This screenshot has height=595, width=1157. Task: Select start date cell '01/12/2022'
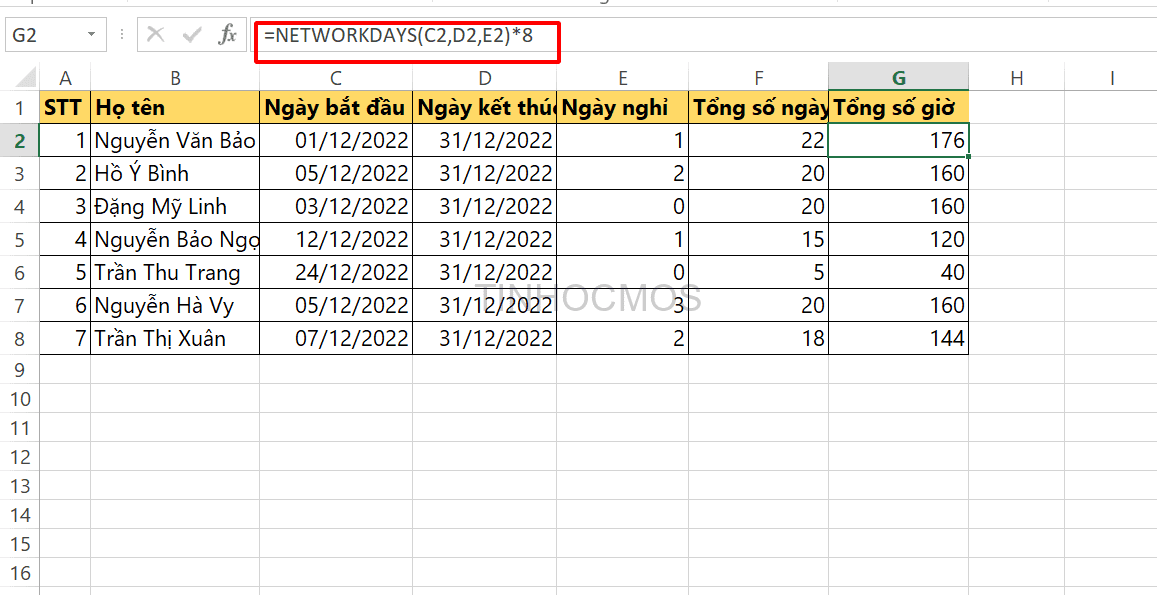[336, 140]
